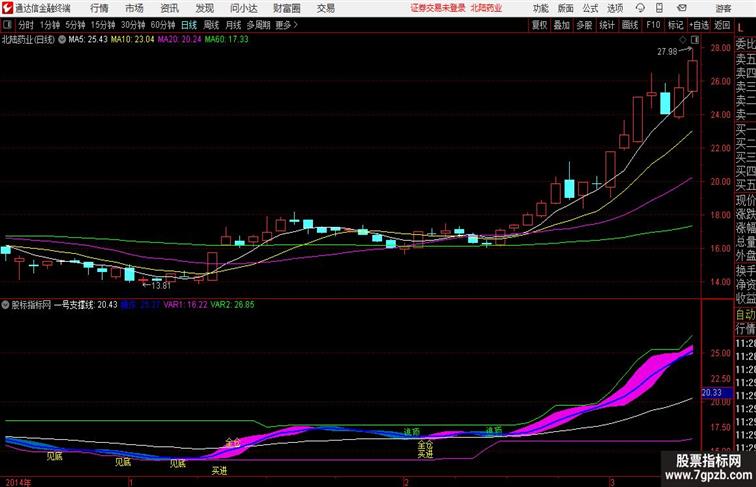This screenshot has height=487, width=756.
Task: Open the 市场 menu
Action: [x=134, y=8]
